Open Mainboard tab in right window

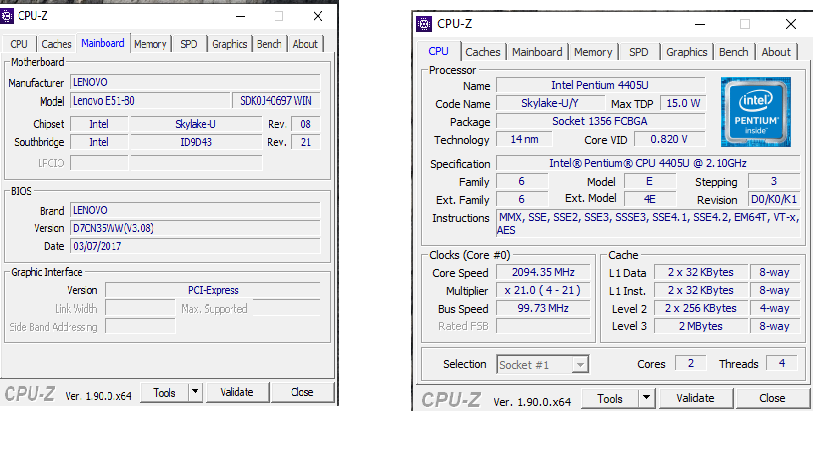tap(537, 52)
